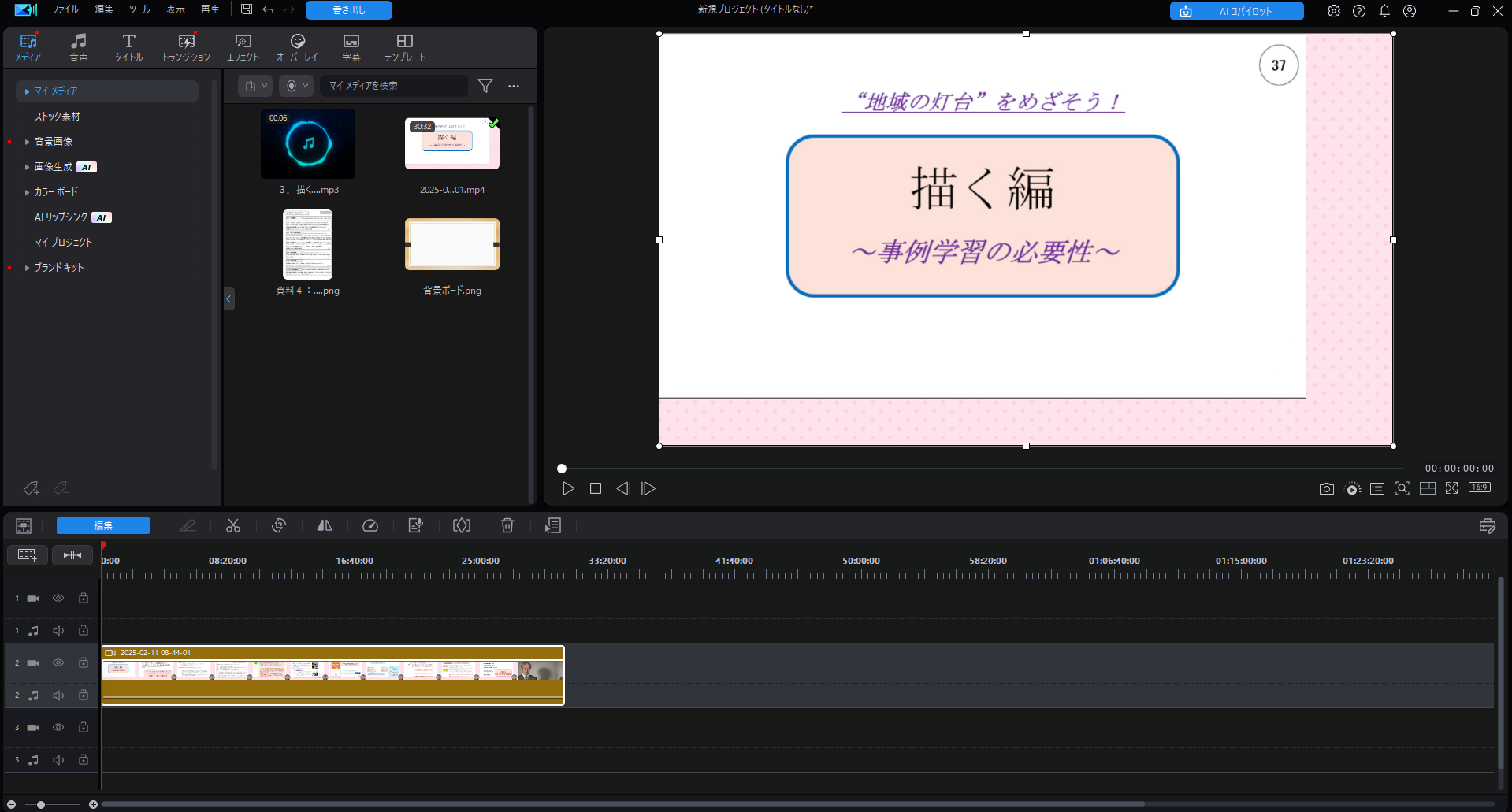Screen dimensions: 1512x812
Task: Toggle visibility of video track 2
Action: (x=58, y=663)
